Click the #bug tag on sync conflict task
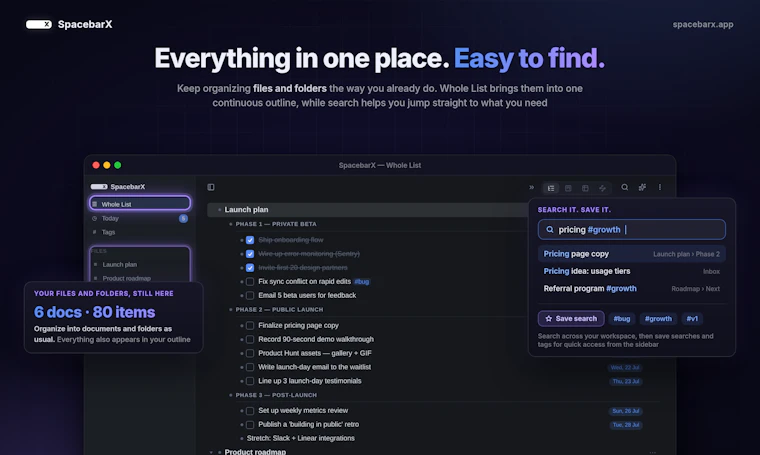Image resolution: width=760 pixels, height=455 pixels. [362, 282]
